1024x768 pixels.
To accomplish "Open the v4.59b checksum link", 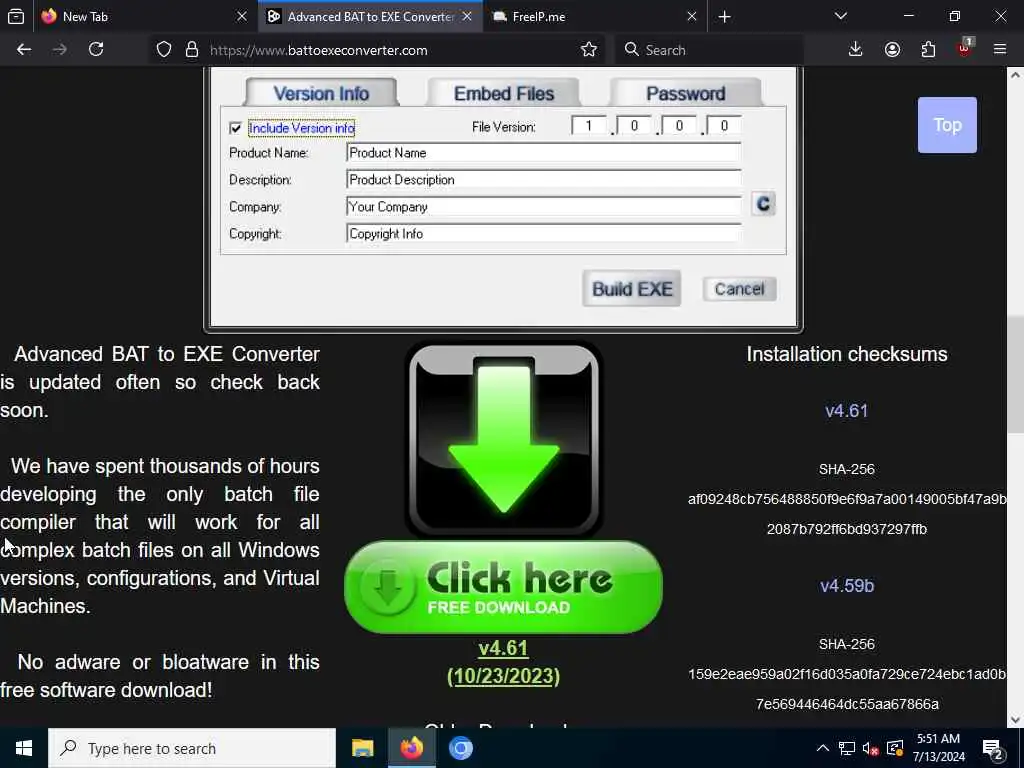I will (x=846, y=585).
